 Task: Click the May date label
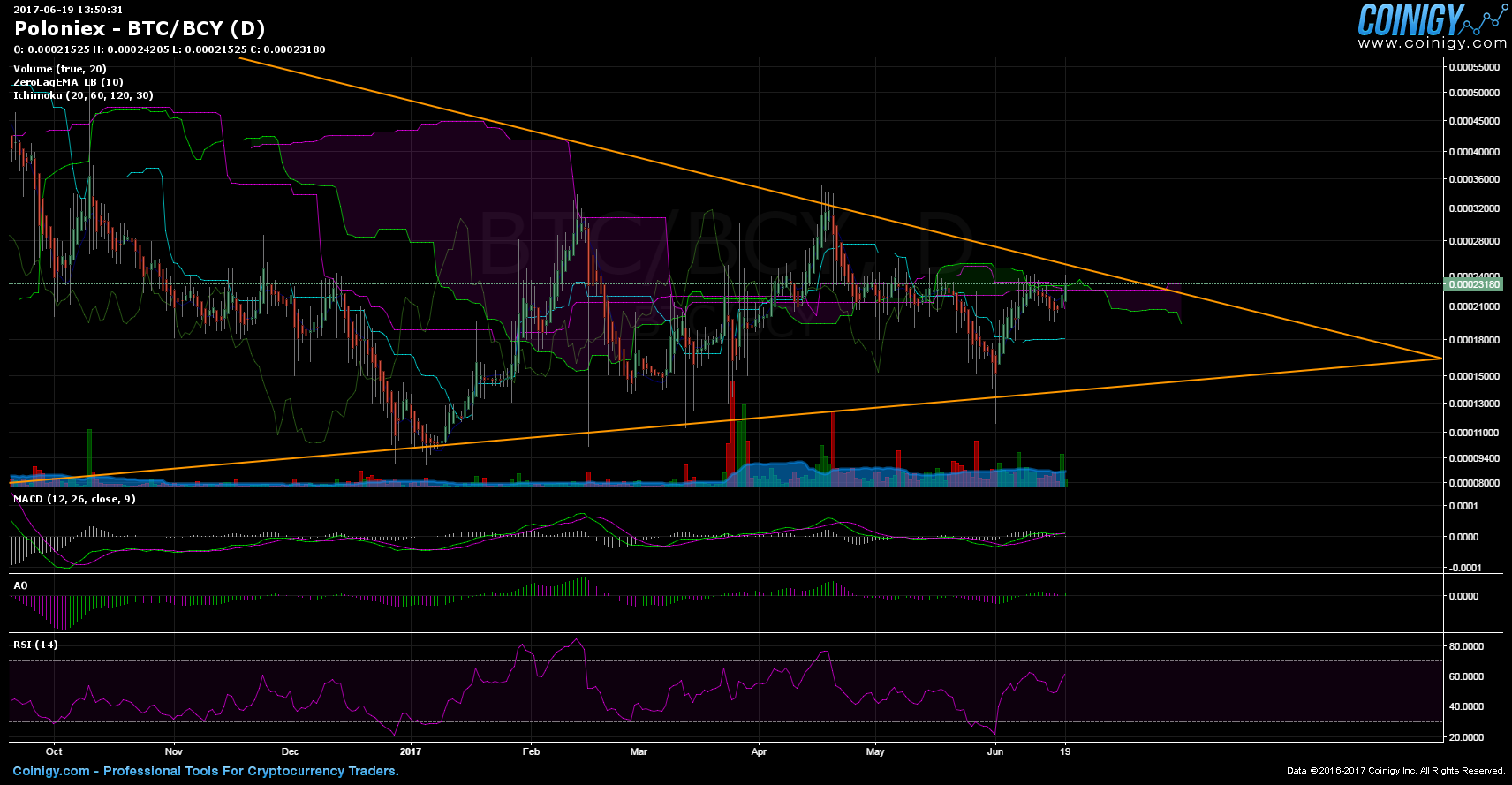click(x=875, y=751)
